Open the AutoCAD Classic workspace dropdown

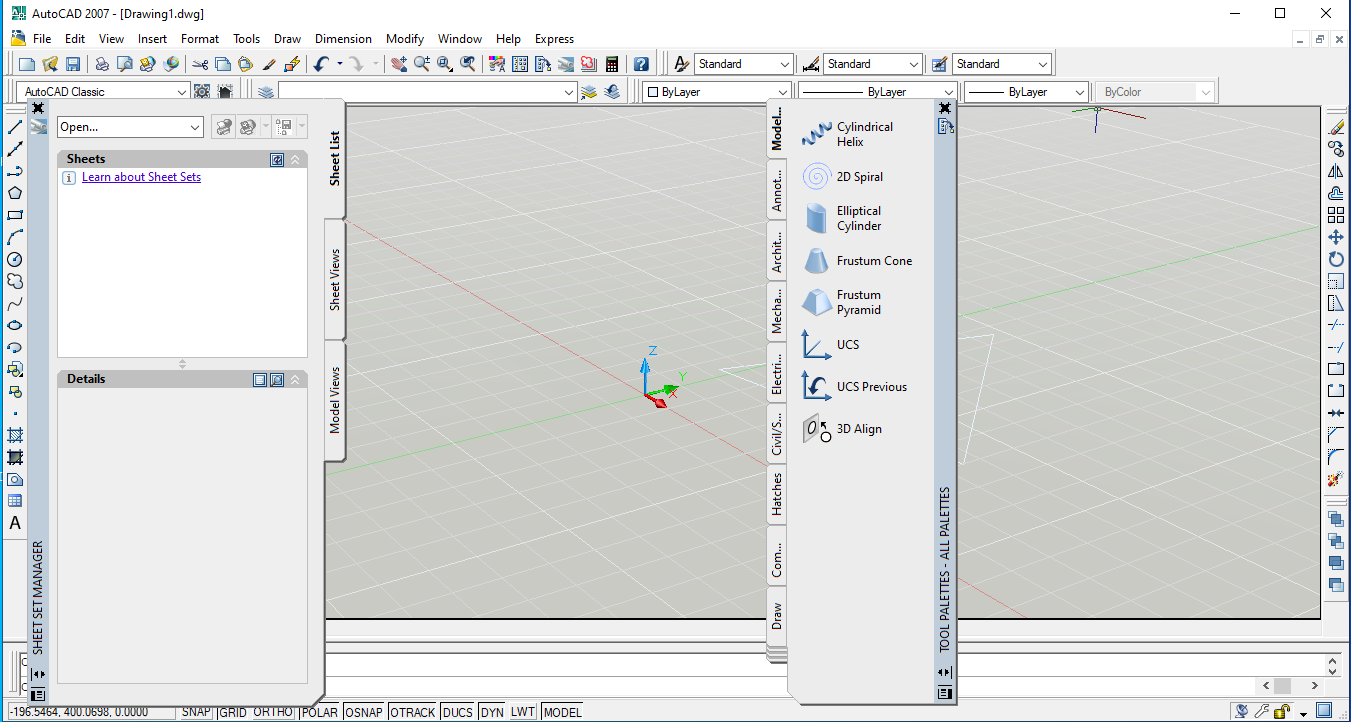coord(182,92)
